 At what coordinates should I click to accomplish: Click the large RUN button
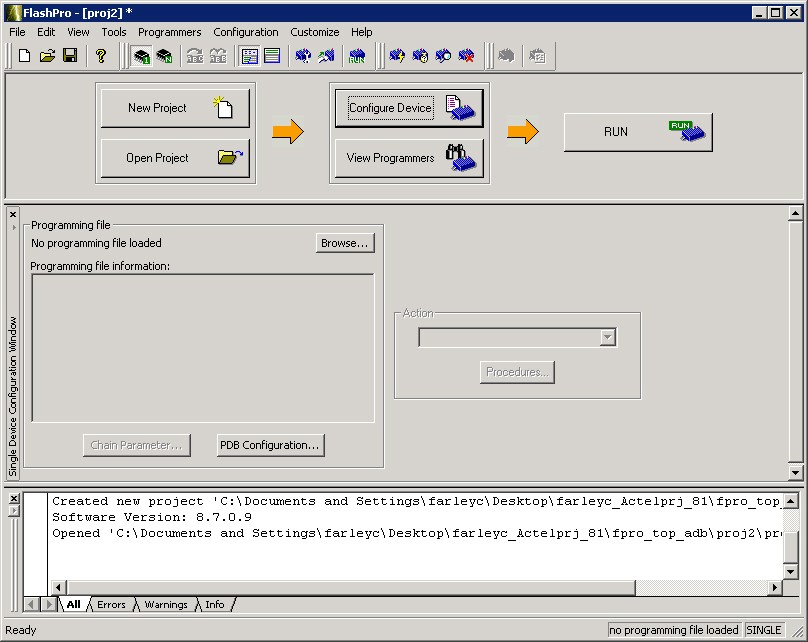click(x=638, y=132)
